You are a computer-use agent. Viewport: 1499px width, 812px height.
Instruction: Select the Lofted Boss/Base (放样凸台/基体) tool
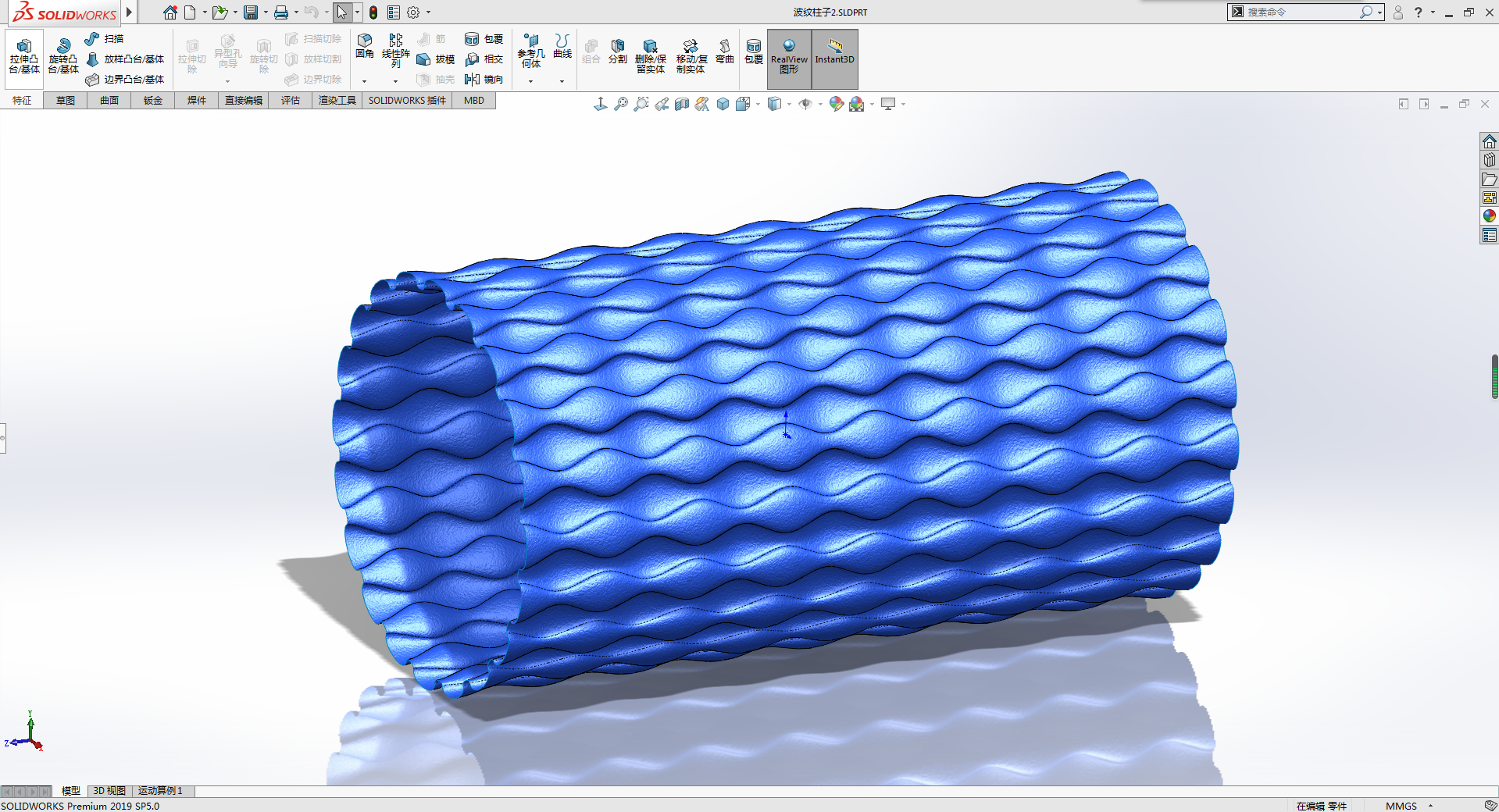pos(125,59)
